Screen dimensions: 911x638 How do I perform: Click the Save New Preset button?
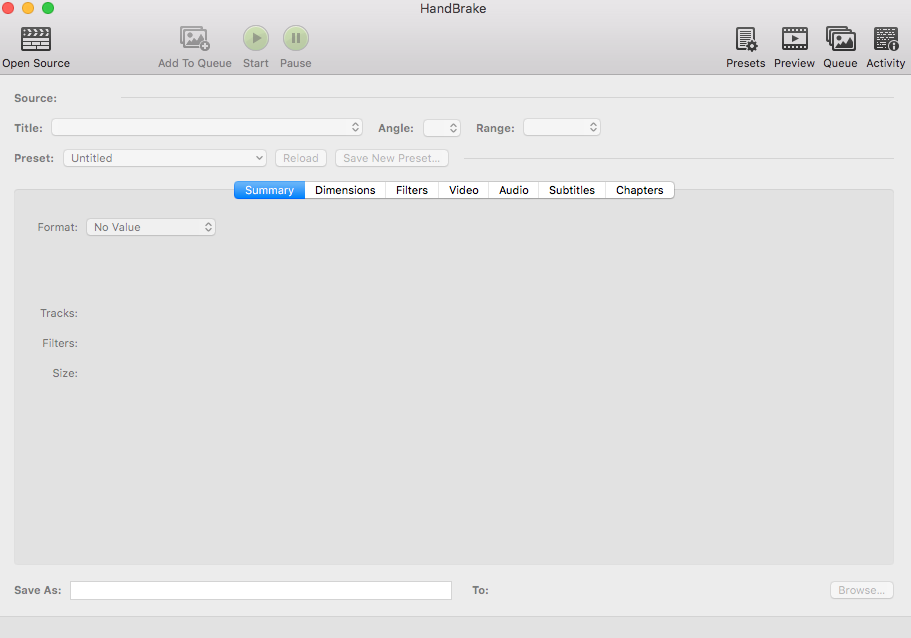392,158
